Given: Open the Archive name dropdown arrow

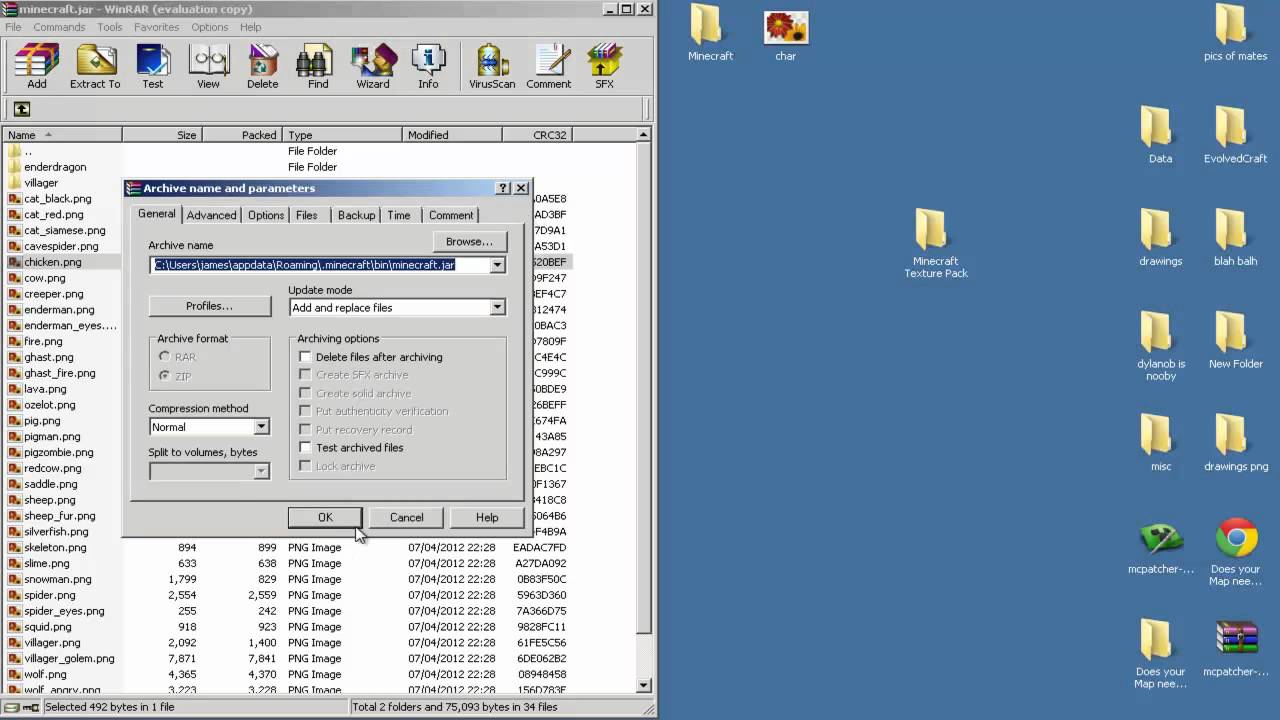Looking at the screenshot, I should click(x=497, y=265).
